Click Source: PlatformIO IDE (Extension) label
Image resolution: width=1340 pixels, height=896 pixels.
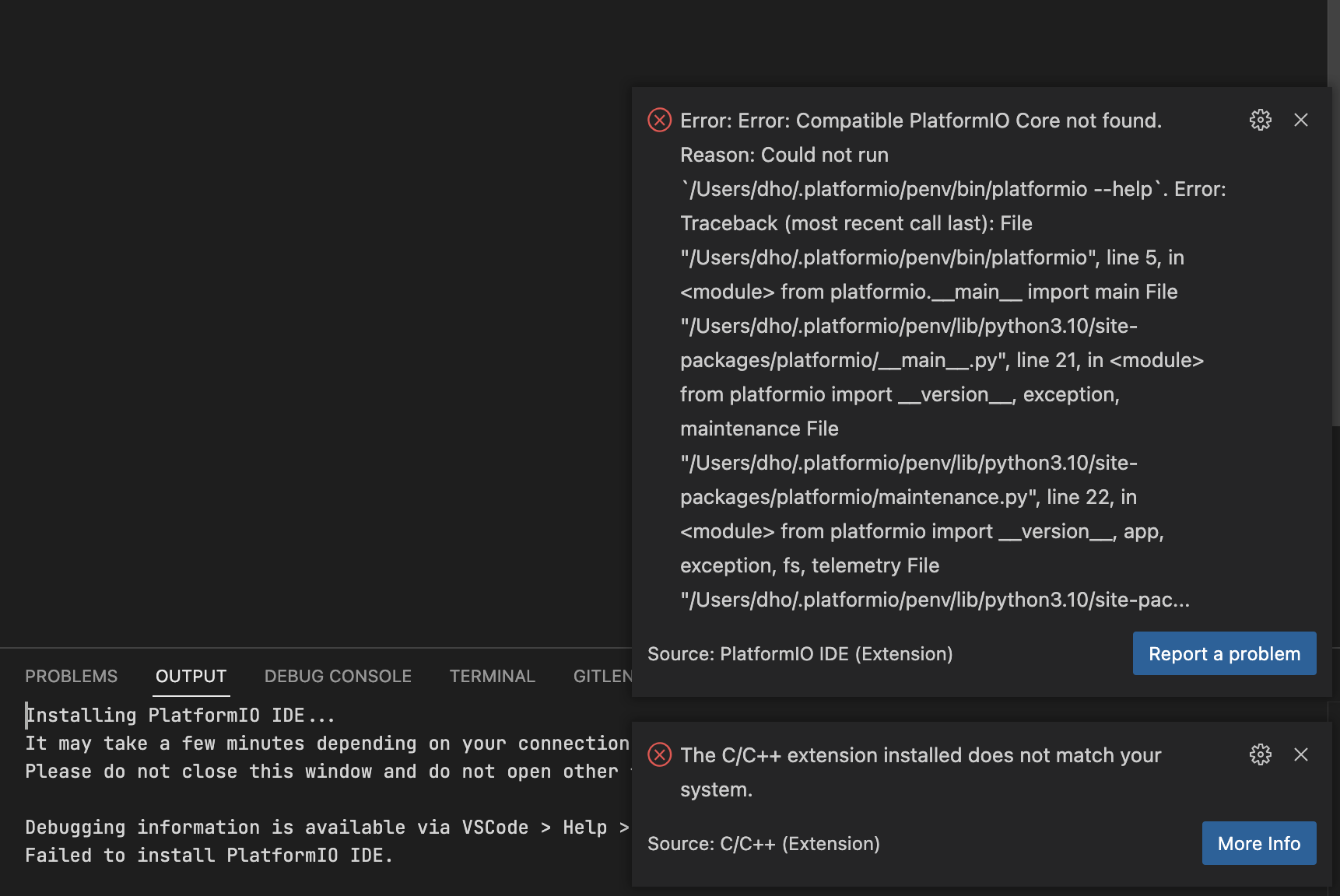pos(799,653)
